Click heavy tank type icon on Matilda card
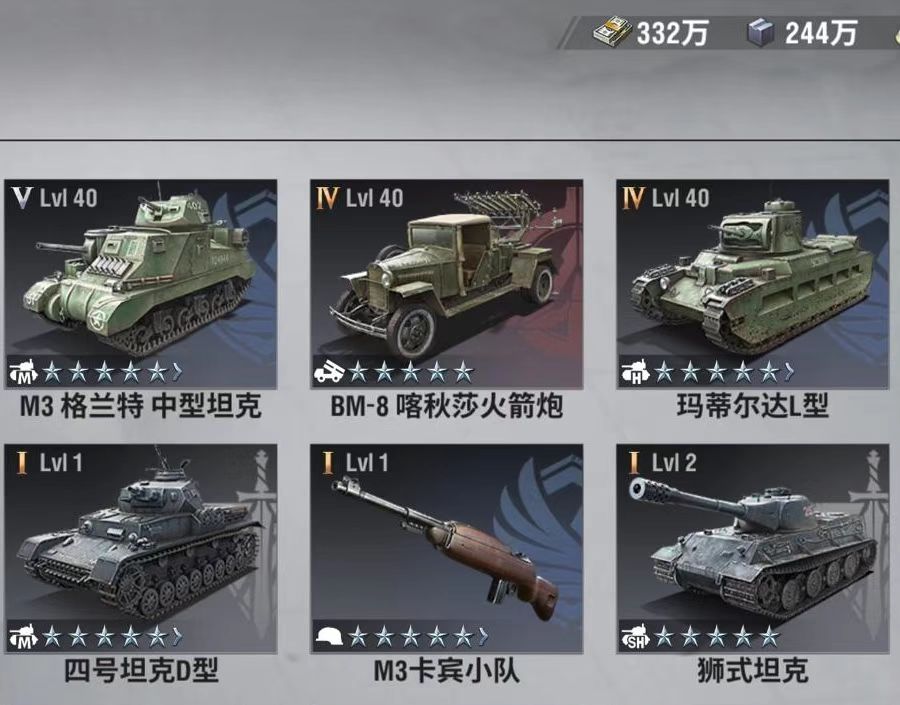900x705 pixels. point(635,373)
